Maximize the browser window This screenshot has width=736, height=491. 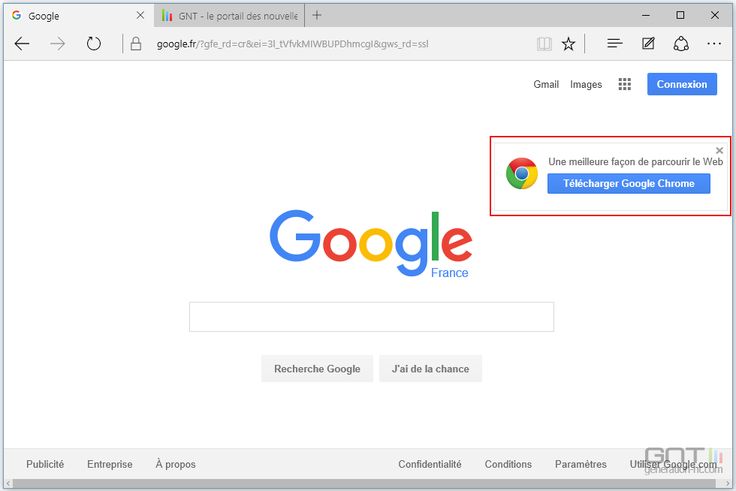pyautogui.click(x=680, y=15)
